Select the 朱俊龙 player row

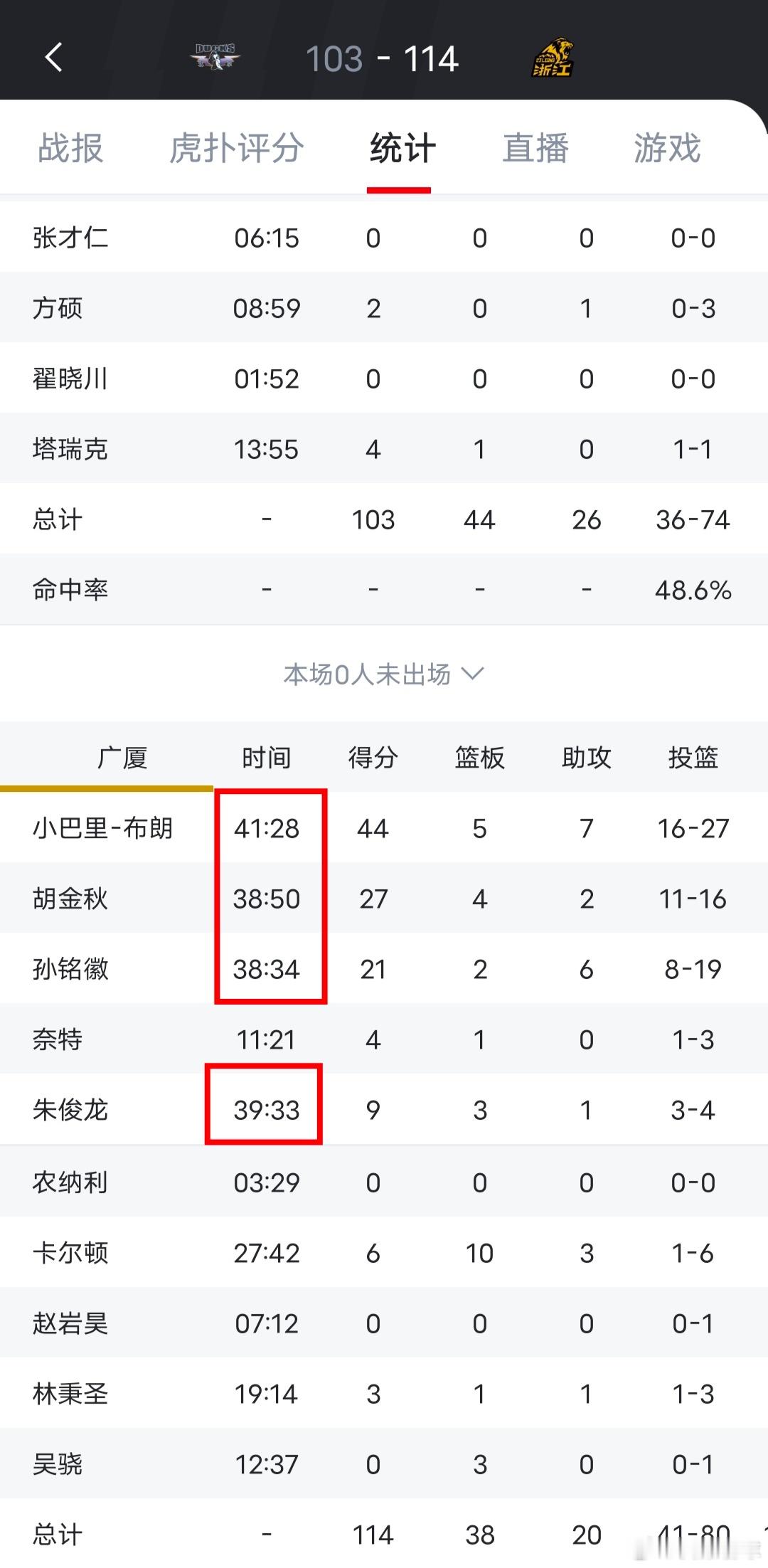point(384,1110)
